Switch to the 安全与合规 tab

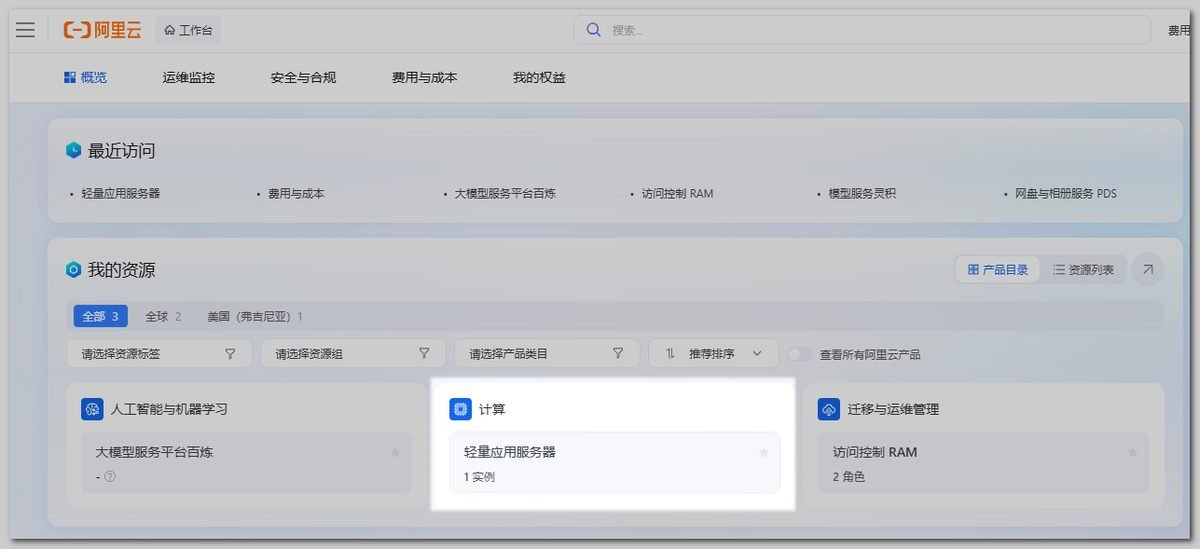pos(303,77)
